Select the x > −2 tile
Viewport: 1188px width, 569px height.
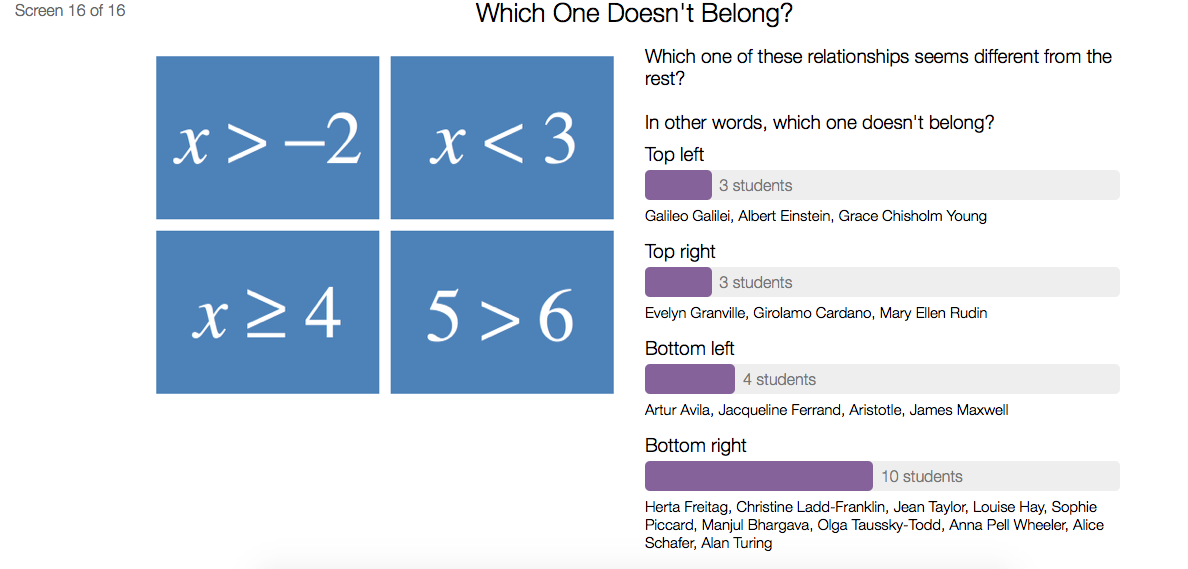[x=267, y=137]
